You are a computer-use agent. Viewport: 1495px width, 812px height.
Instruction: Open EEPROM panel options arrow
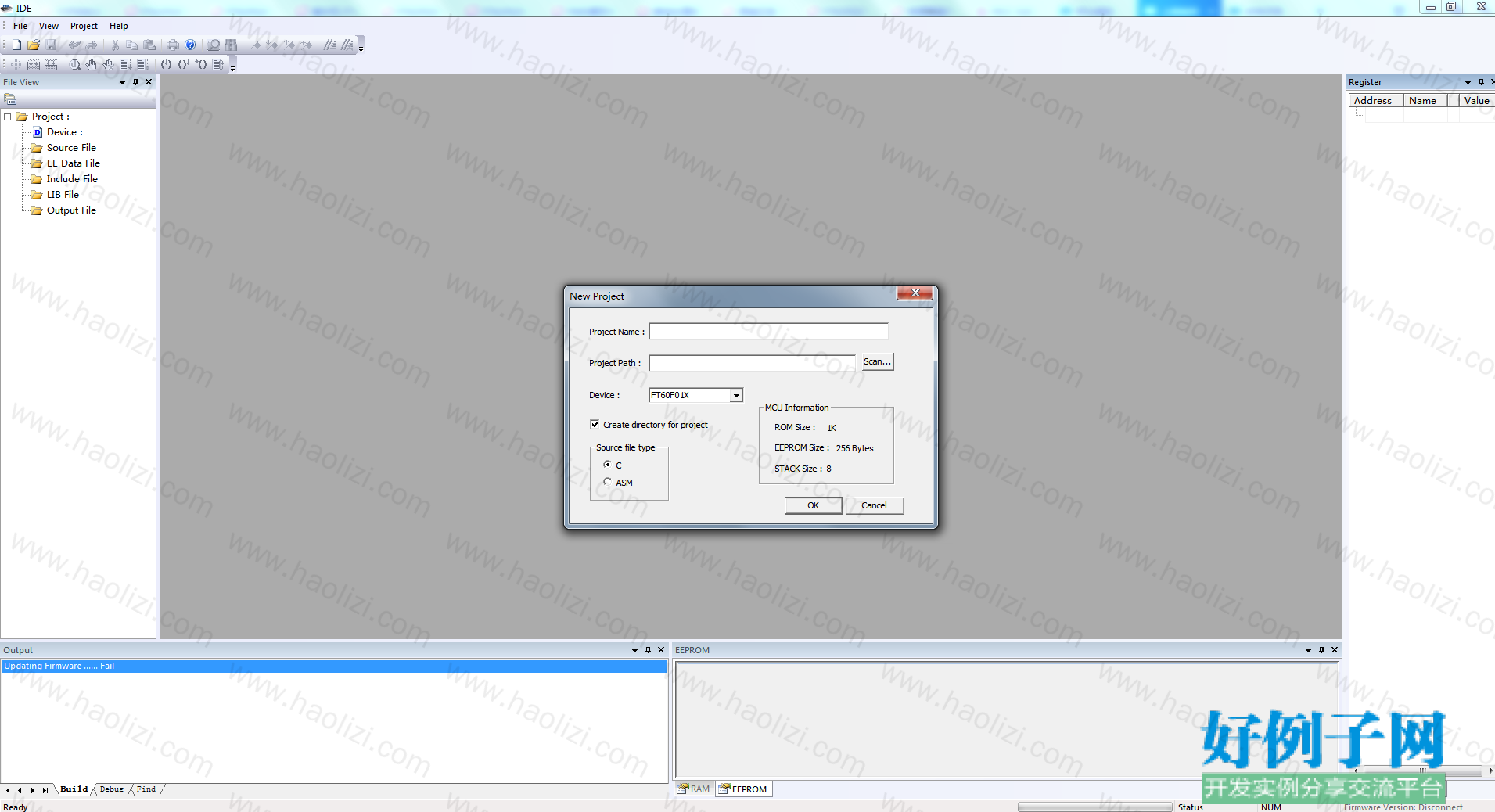(1308, 650)
